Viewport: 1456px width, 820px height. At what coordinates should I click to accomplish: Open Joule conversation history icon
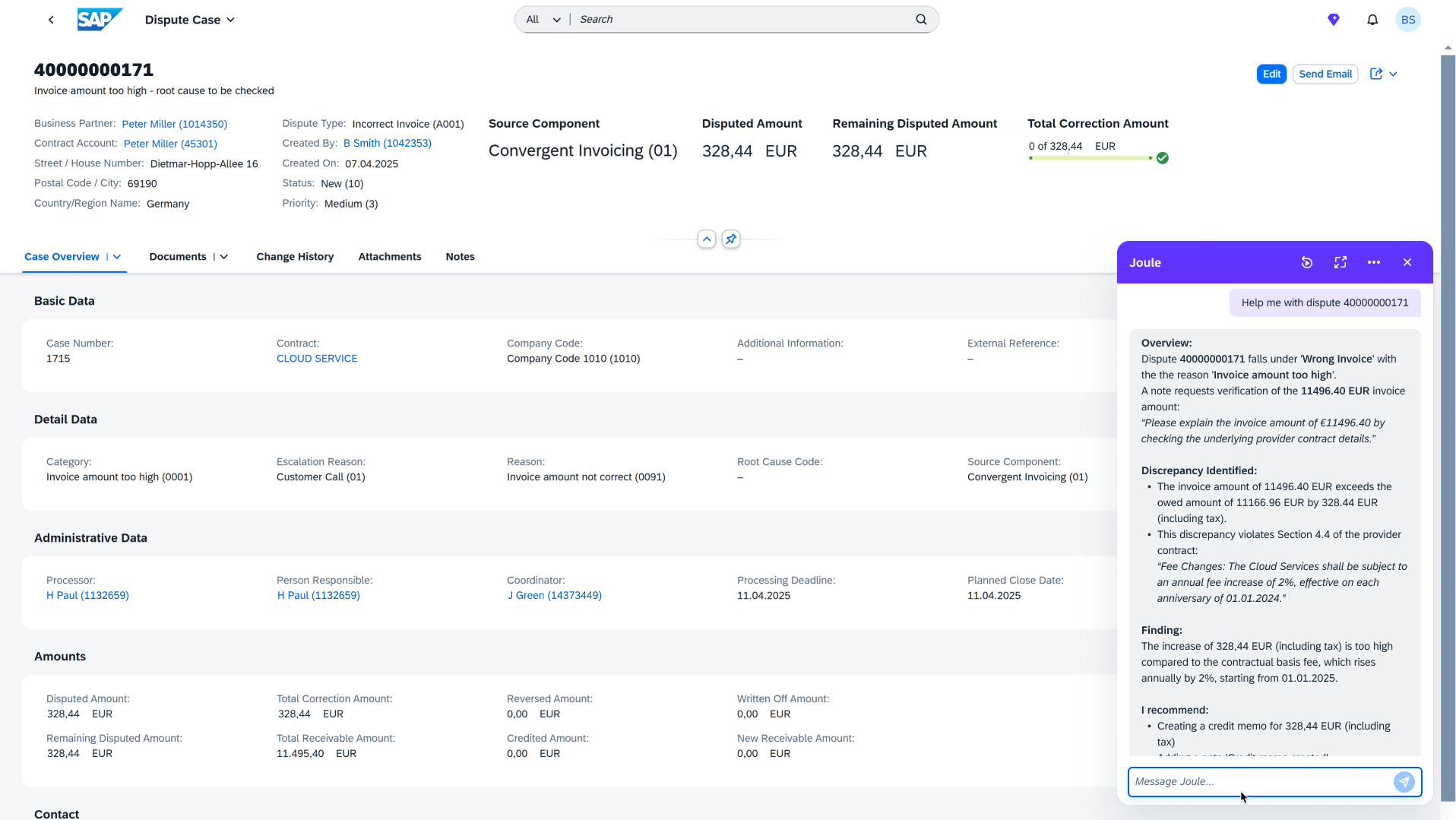(x=1306, y=262)
